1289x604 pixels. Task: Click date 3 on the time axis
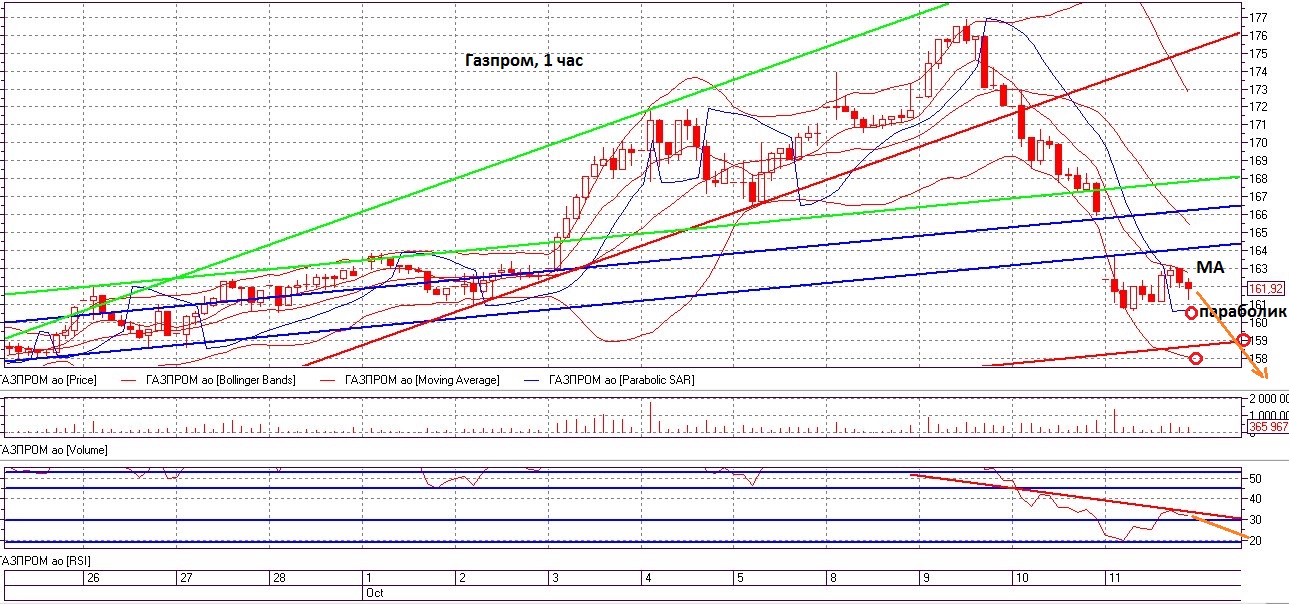(x=554, y=579)
